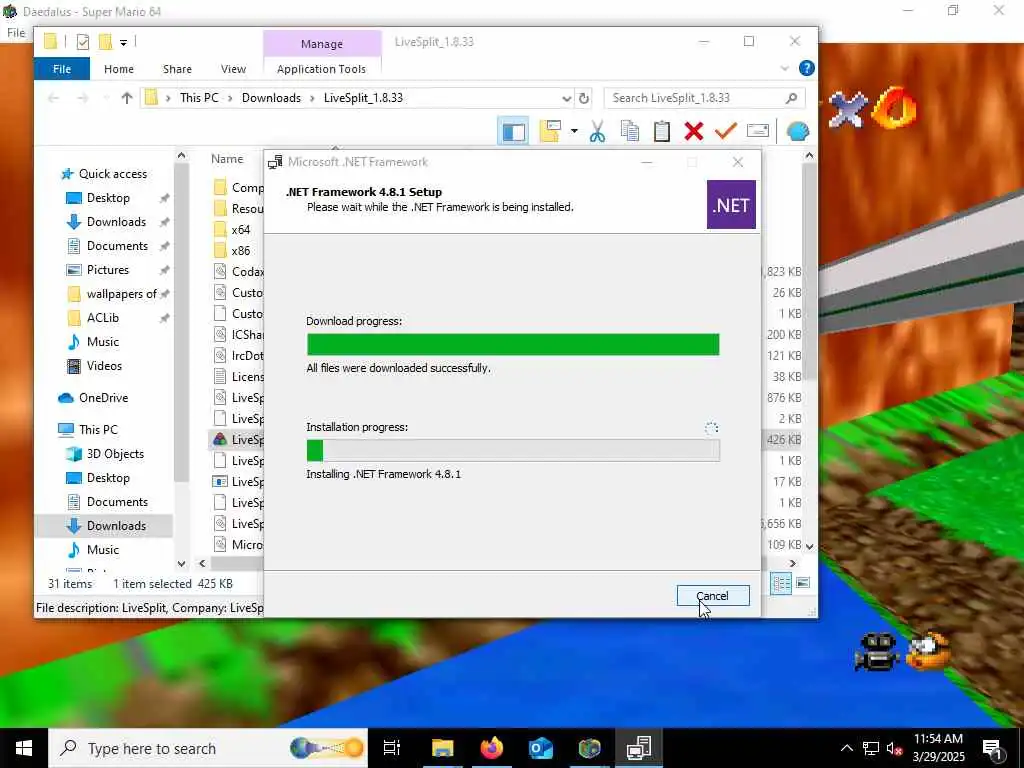Toggle the preview pane toolbar icon
Image resolution: width=1024 pixels, height=768 pixels.
tap(513, 131)
